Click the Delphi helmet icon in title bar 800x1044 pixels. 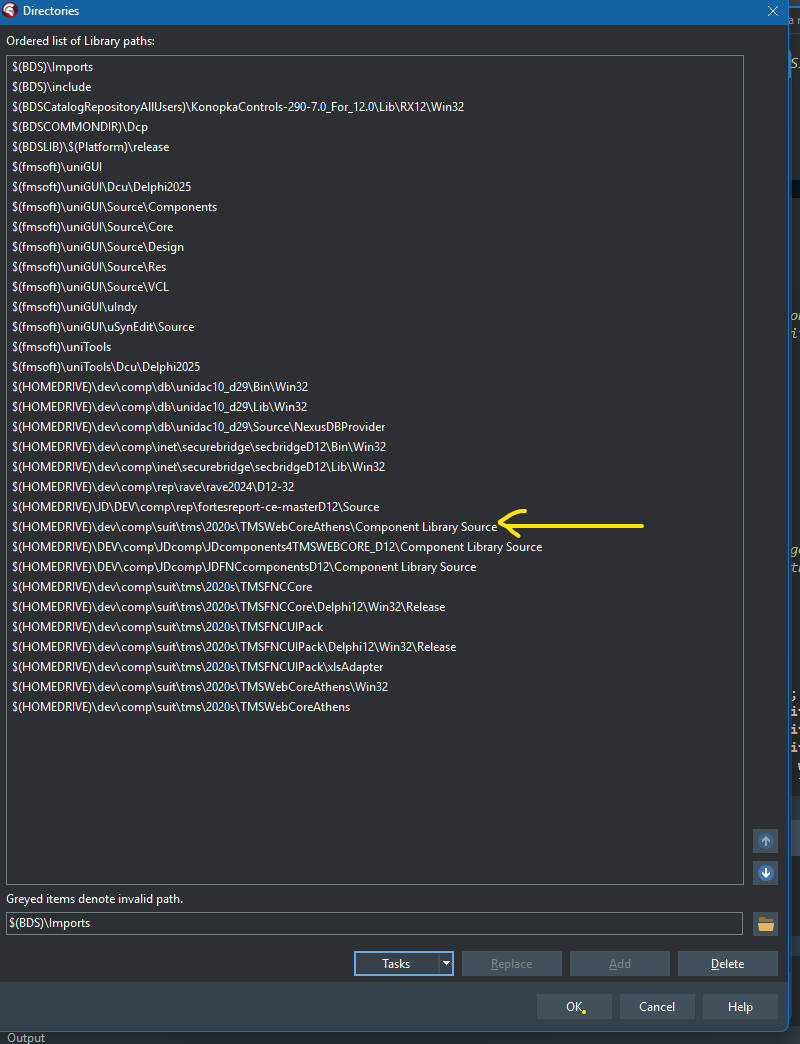pos(10,11)
